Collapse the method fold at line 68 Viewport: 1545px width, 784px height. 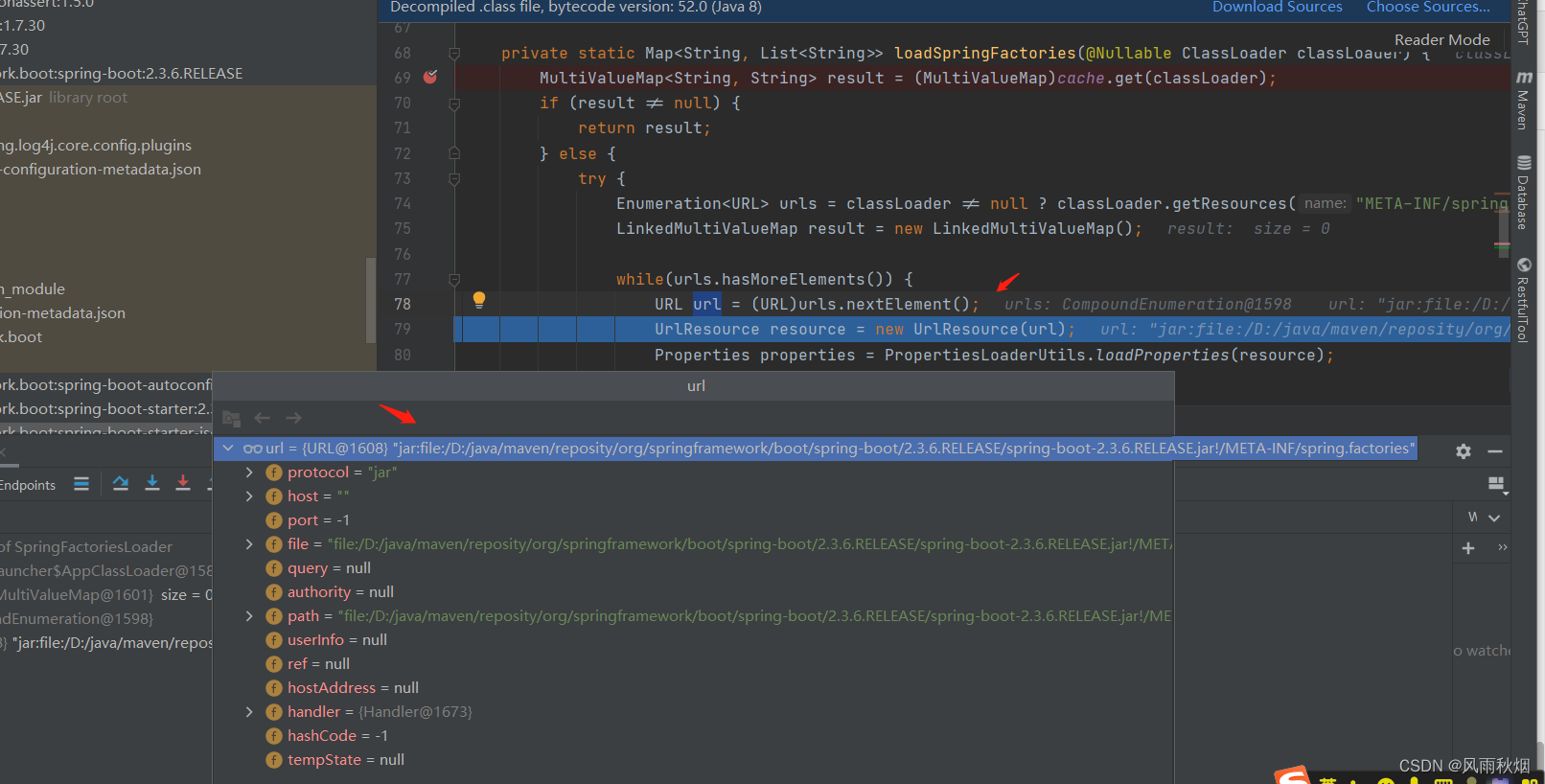454,53
